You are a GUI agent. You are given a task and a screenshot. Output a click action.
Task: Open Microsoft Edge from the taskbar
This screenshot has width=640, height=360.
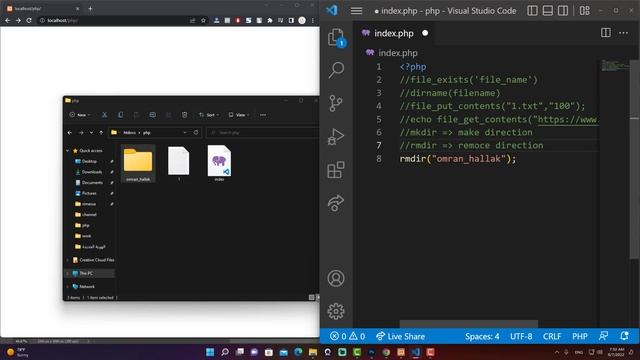coord(298,352)
